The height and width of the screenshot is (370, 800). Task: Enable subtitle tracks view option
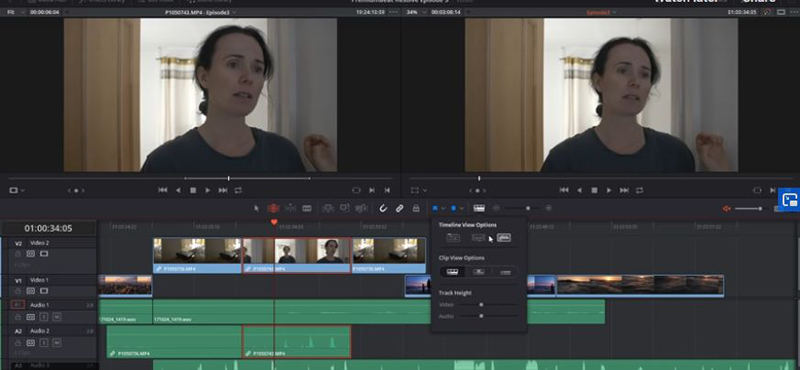pyautogui.click(x=478, y=237)
